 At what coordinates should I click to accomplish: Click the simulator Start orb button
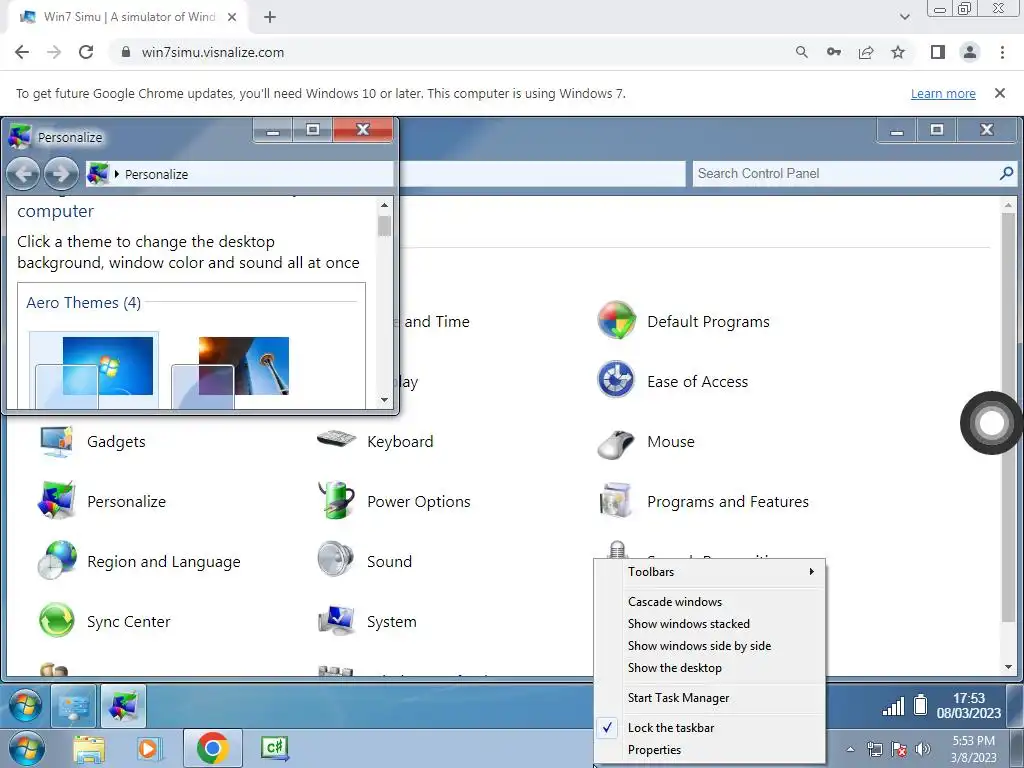coord(25,706)
